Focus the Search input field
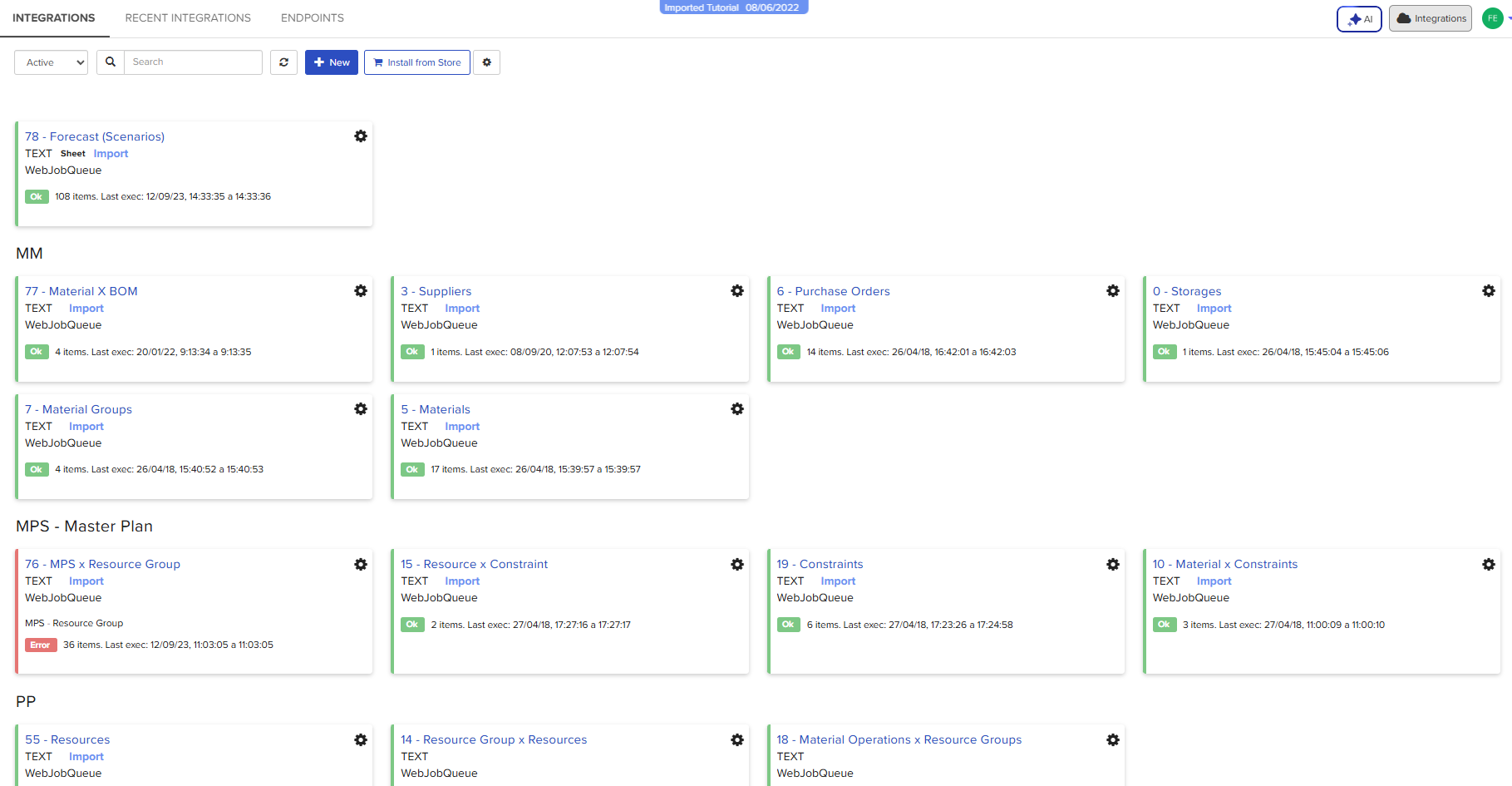Image resolution: width=1512 pixels, height=786 pixels. [x=193, y=62]
